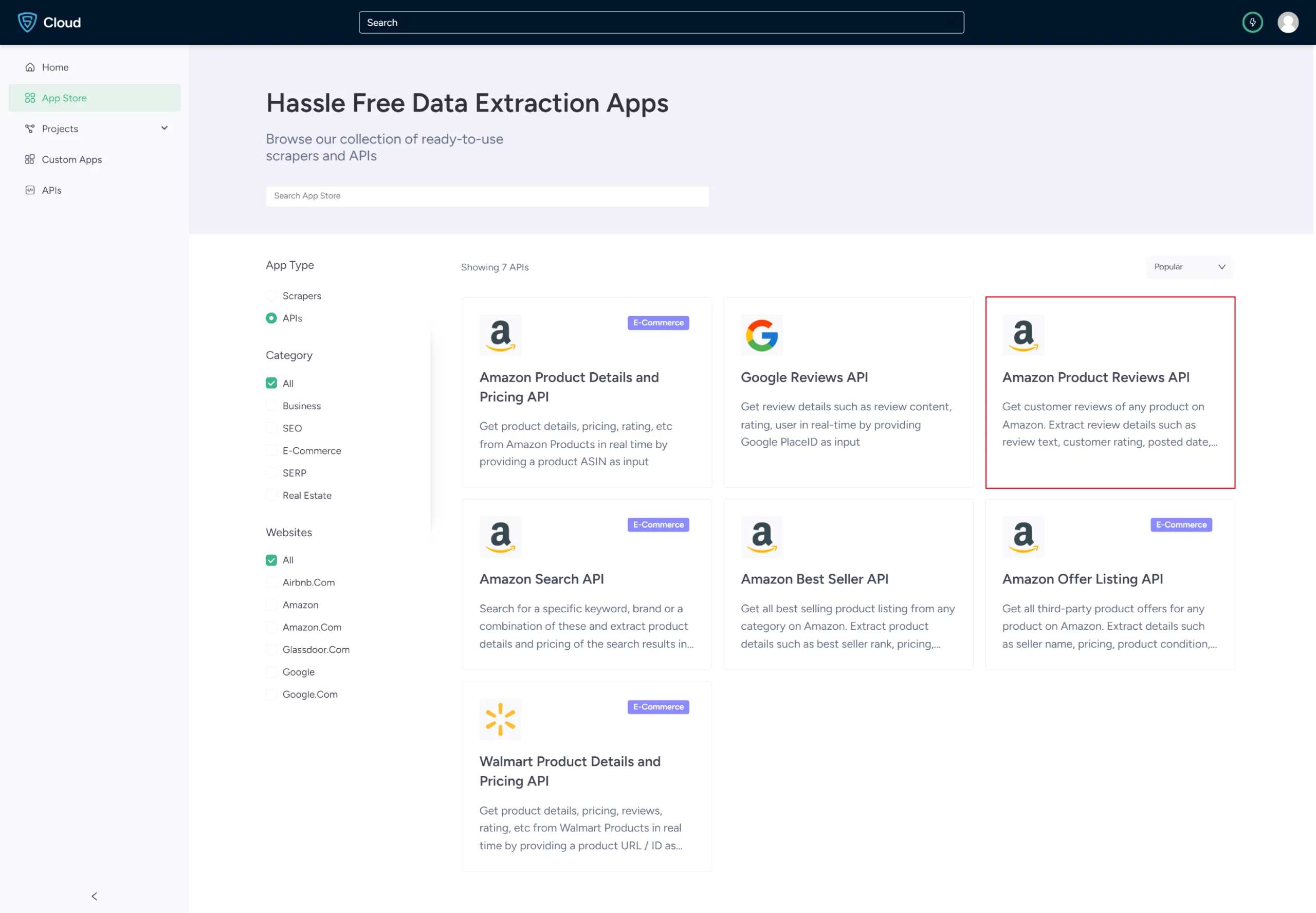Click the App Store grid icon
This screenshot has width=1316, height=913.
click(30, 98)
